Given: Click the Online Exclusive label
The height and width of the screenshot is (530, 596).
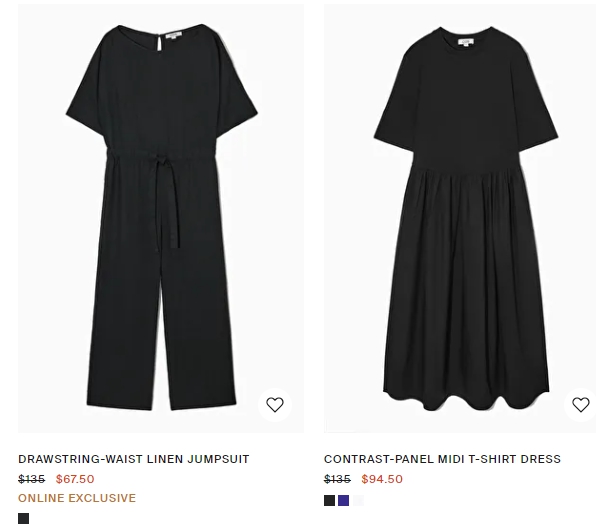Looking at the screenshot, I should coord(77,498).
